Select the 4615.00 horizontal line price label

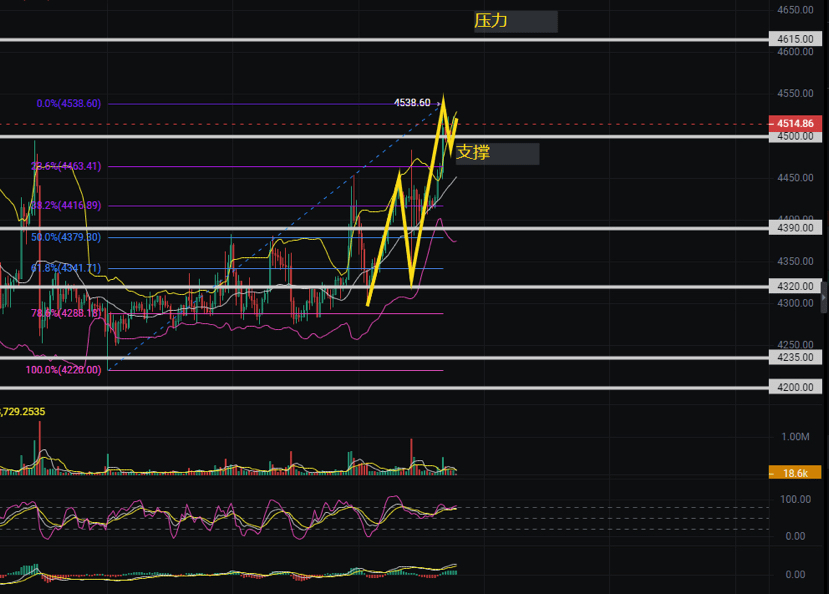click(794, 39)
